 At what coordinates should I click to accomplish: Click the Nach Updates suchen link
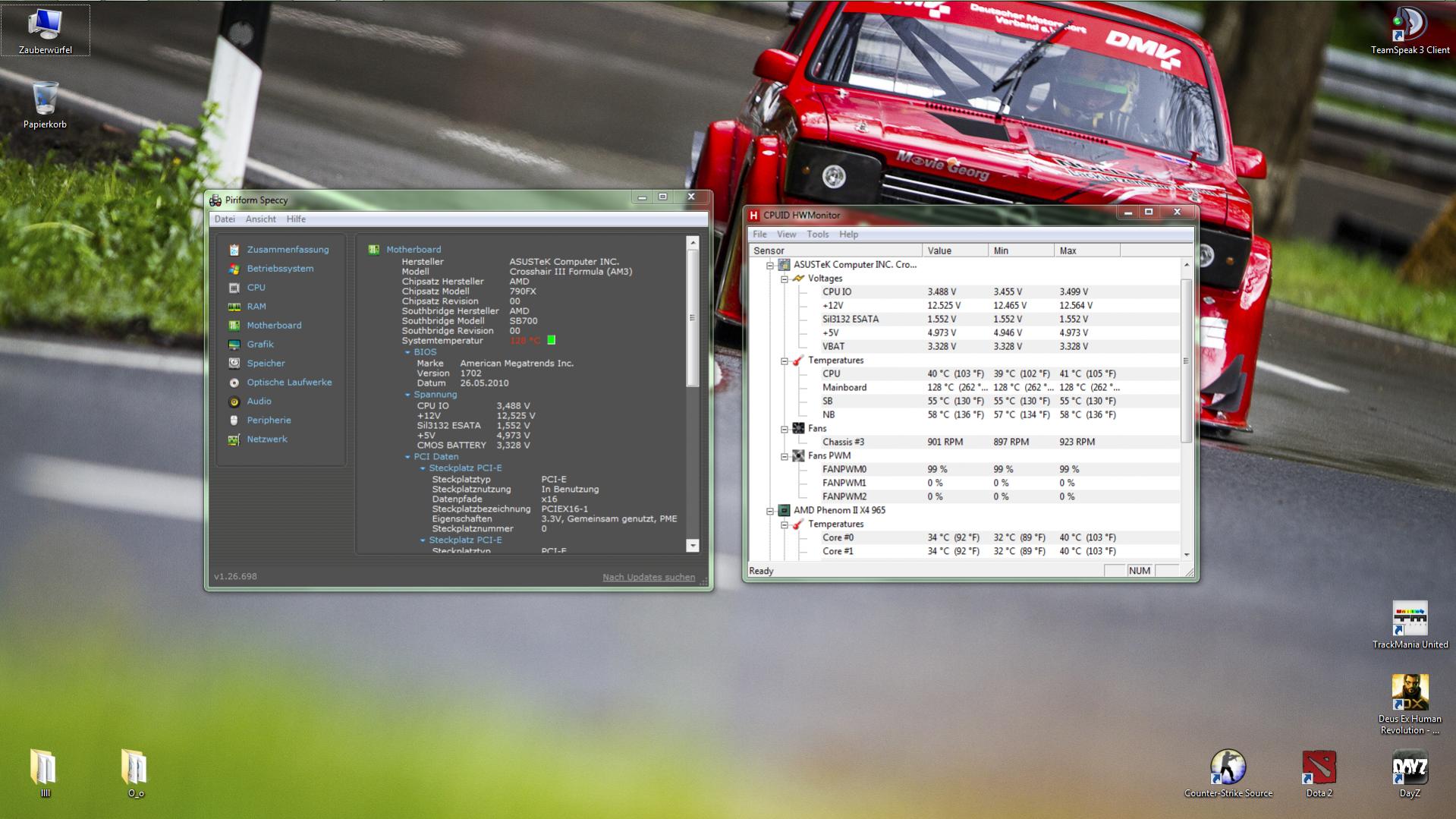coord(649,578)
